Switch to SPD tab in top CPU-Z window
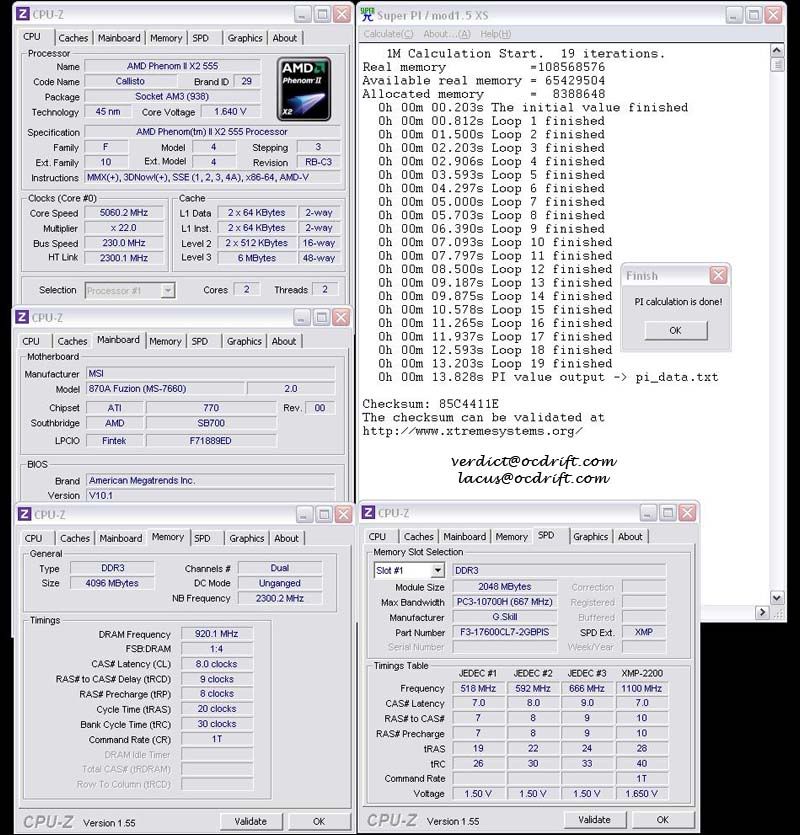 click(x=200, y=38)
